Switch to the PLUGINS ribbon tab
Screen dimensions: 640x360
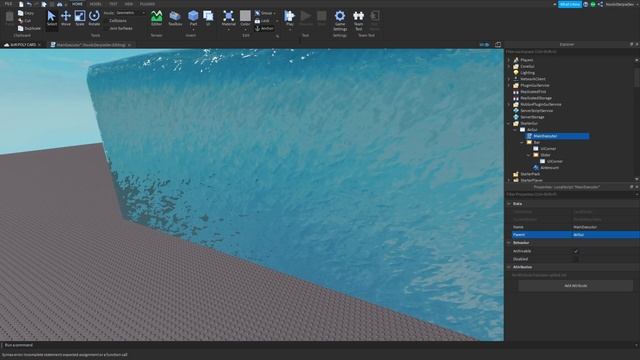[147, 4]
